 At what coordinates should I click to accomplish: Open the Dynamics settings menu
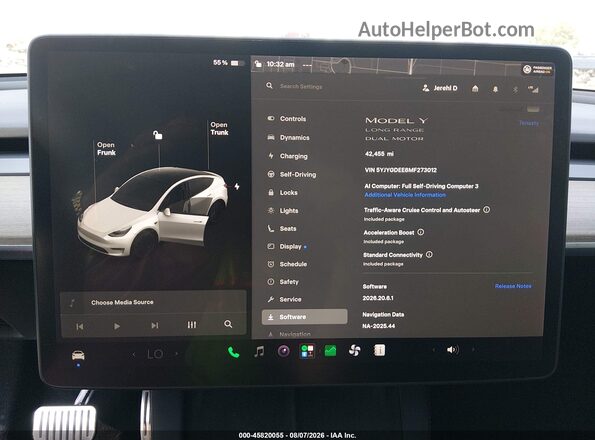point(289,137)
